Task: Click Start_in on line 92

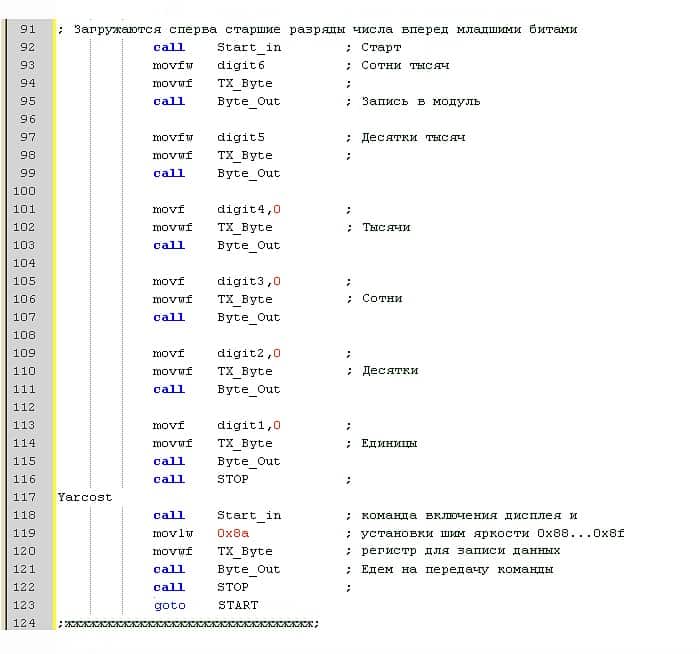Action: coord(249,47)
